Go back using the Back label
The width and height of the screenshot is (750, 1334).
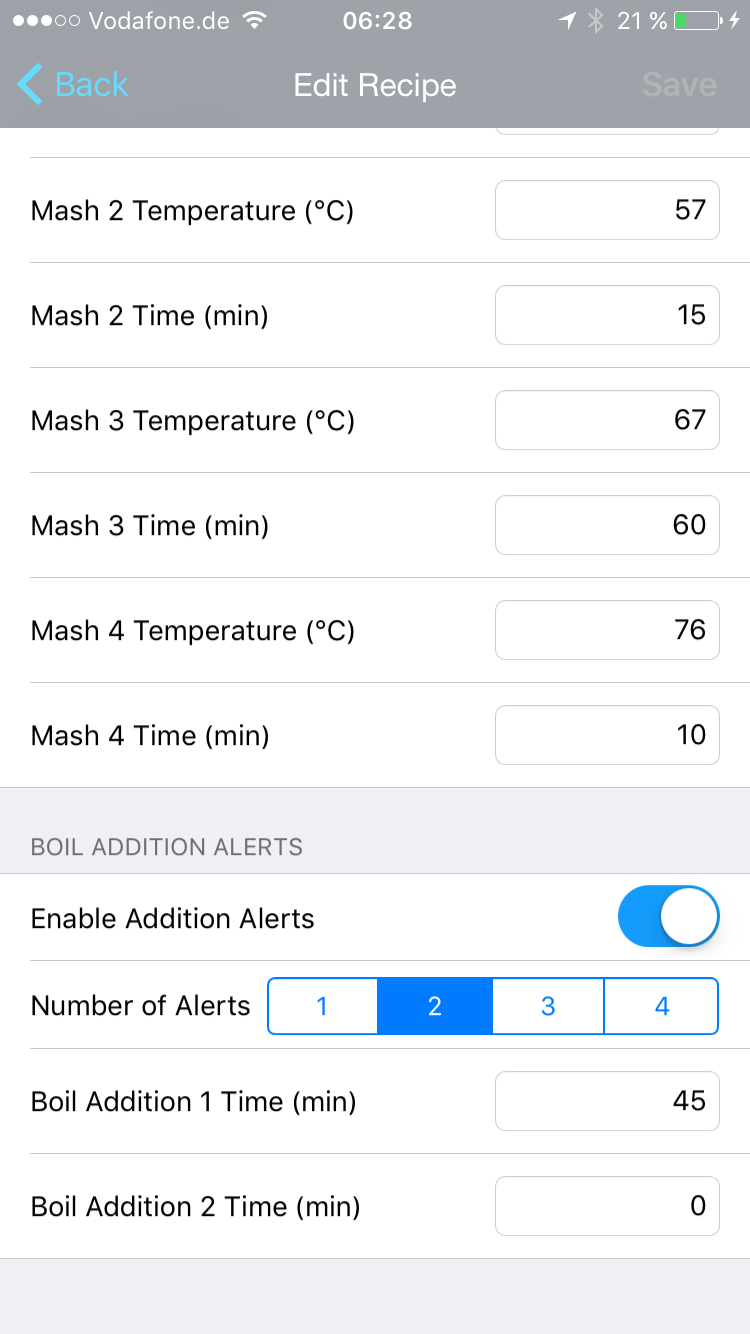(x=92, y=85)
